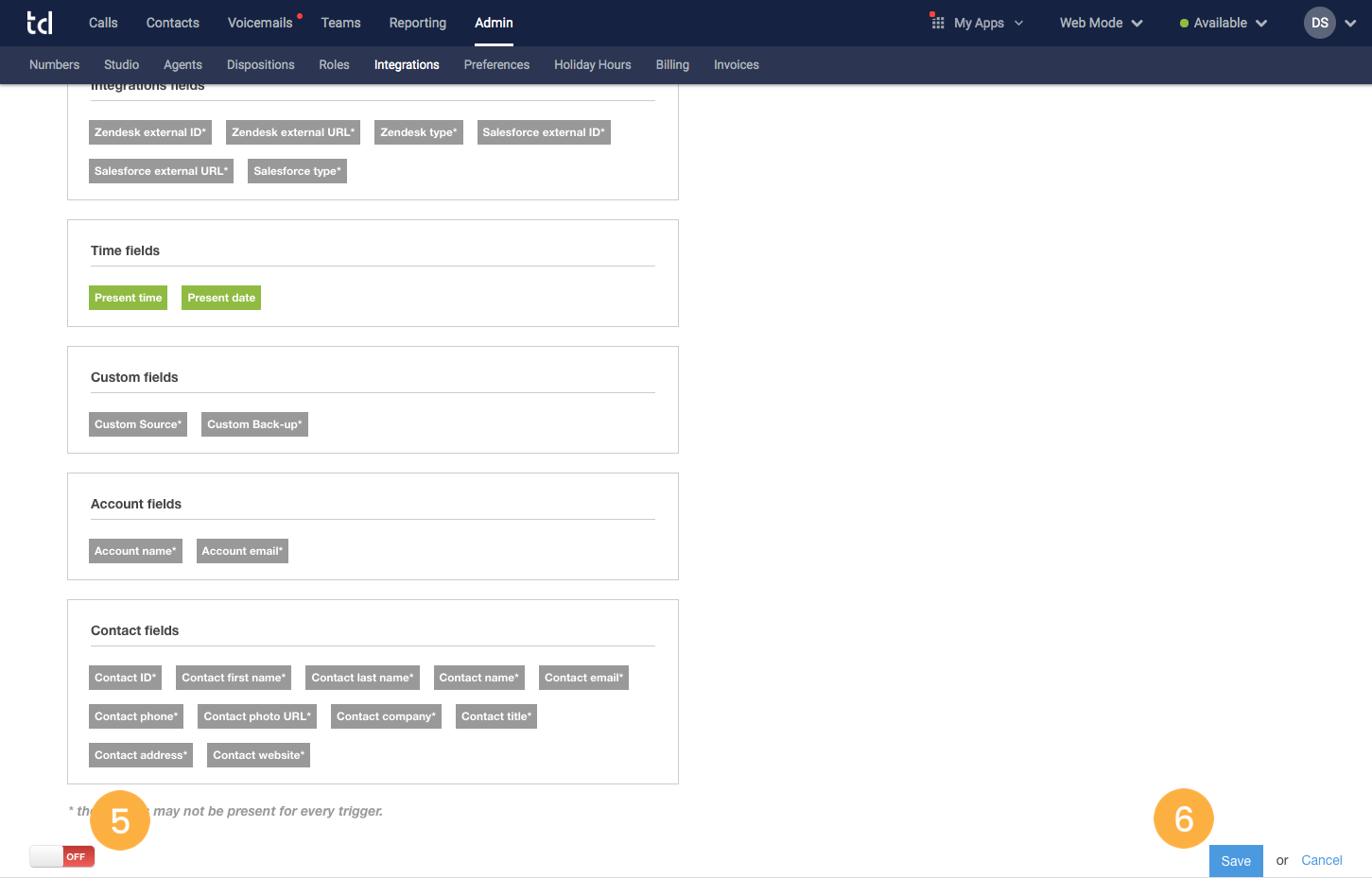Screen dimensions: 1372x878
Task: Insert the Contact title field
Action: pyautogui.click(x=496, y=716)
